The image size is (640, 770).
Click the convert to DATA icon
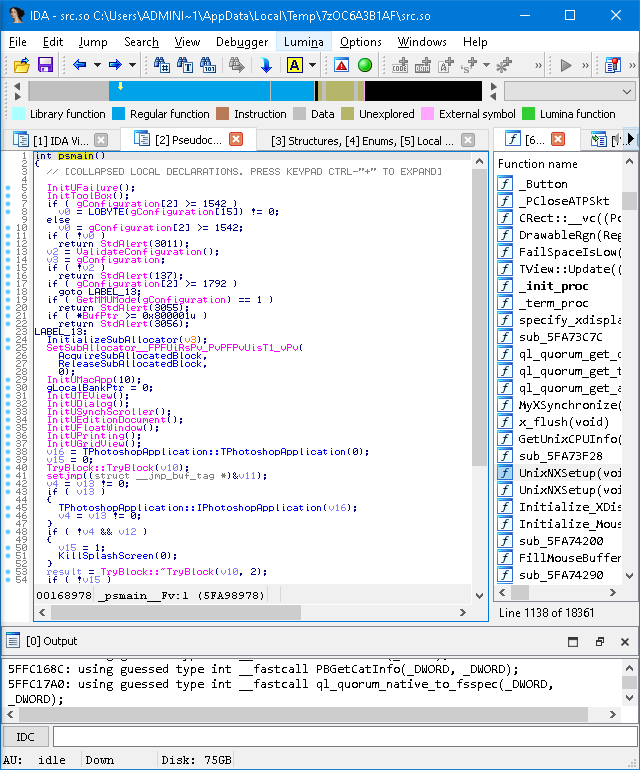point(422,65)
